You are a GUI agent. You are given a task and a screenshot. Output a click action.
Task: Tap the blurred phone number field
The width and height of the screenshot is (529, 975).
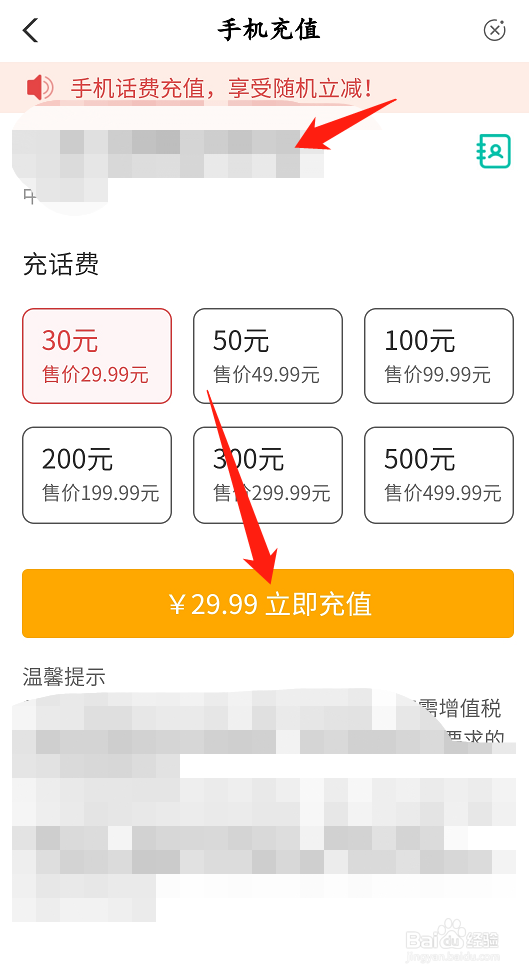[168, 154]
